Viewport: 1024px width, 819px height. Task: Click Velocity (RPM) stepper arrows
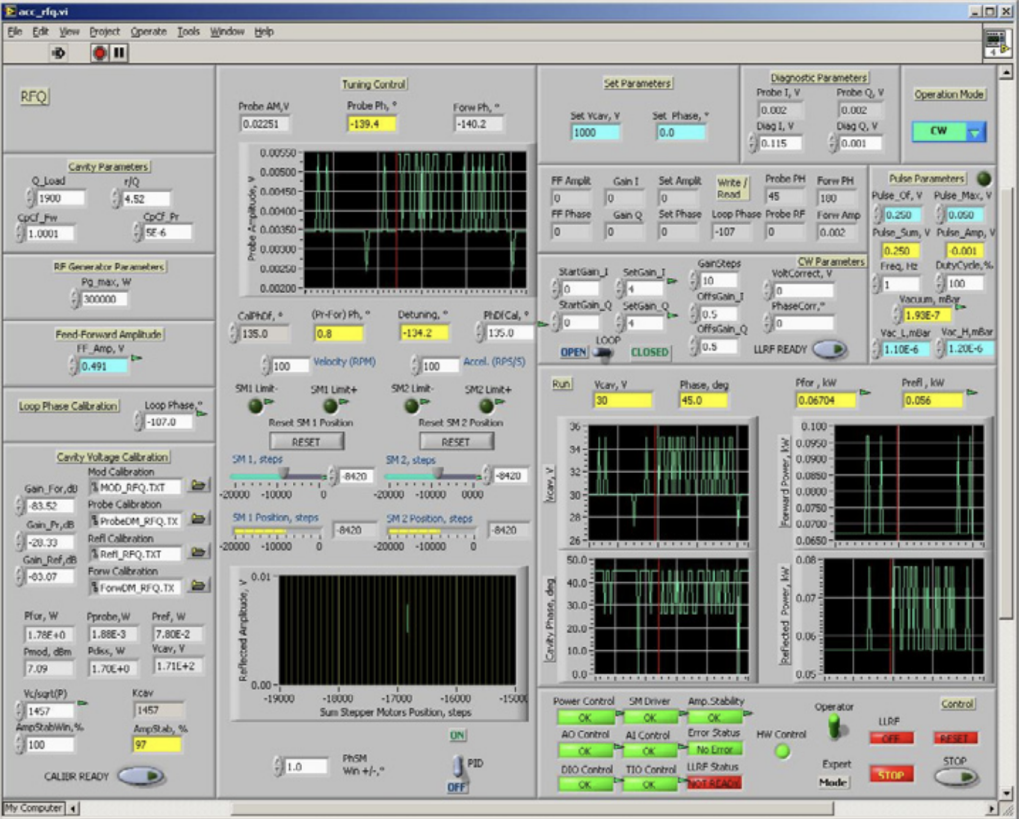[x=265, y=365]
